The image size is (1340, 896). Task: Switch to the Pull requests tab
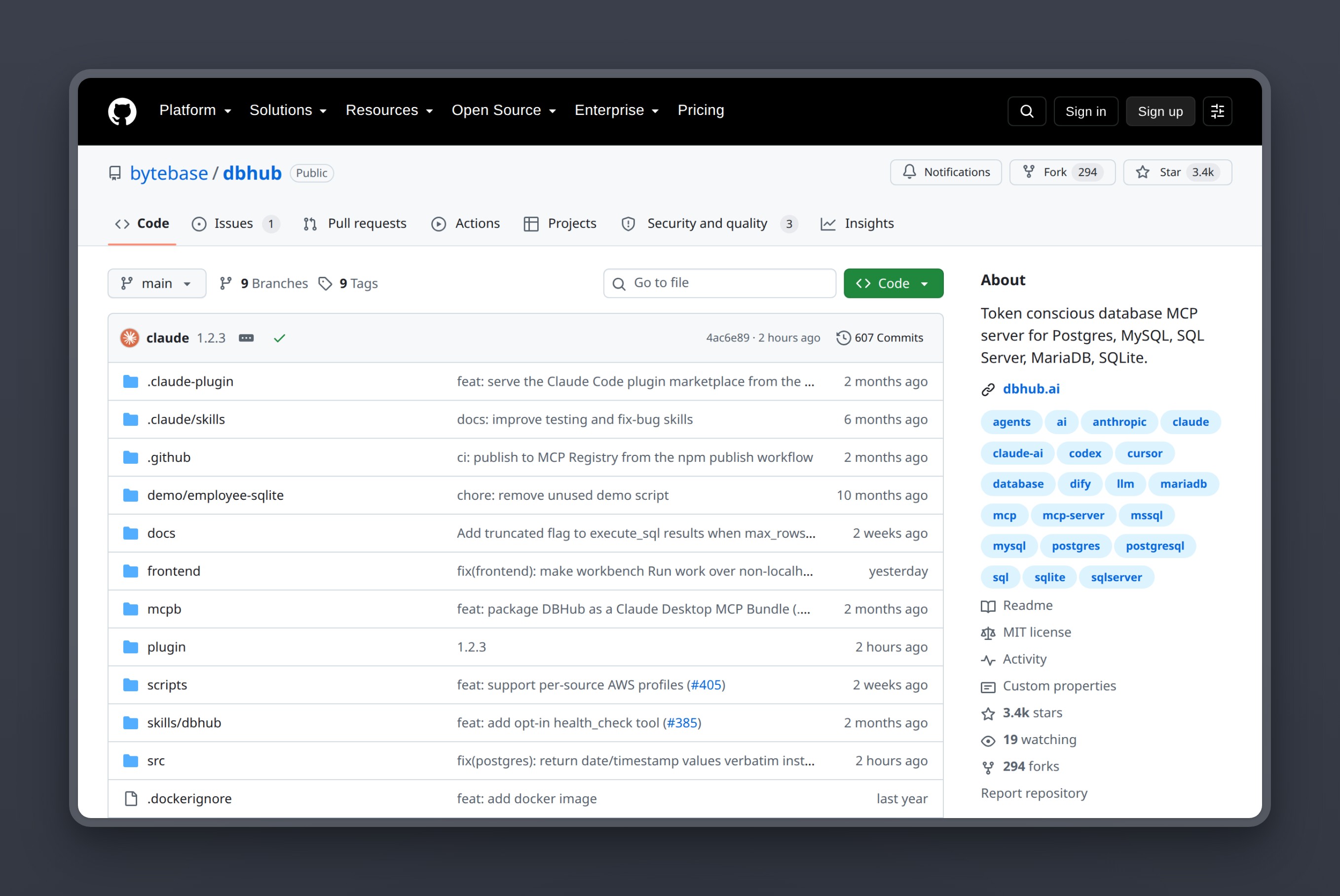pos(355,224)
